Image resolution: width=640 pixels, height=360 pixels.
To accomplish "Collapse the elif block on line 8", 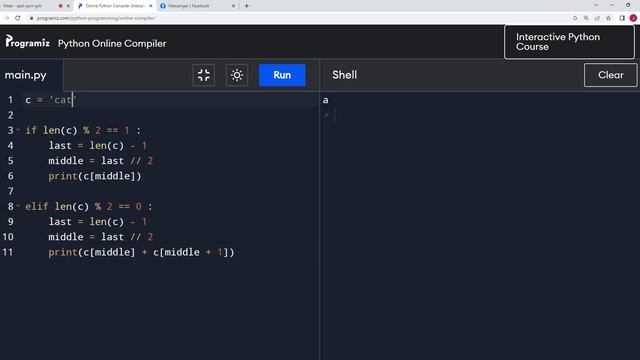I will coord(18,206).
